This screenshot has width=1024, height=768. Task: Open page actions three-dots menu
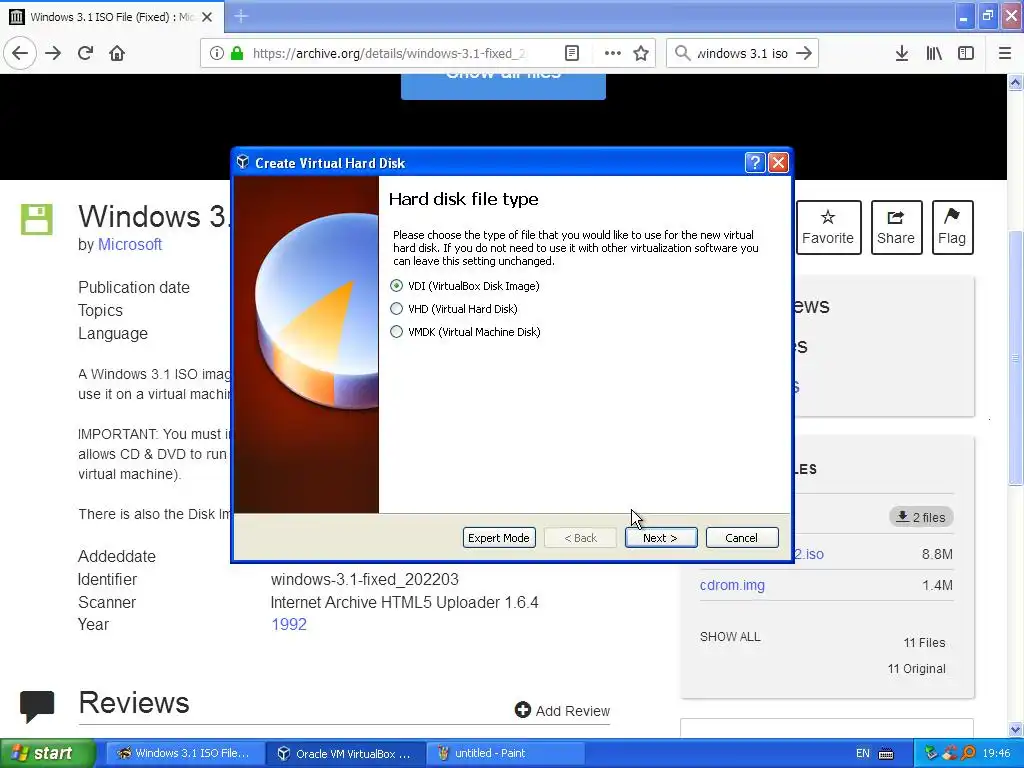(x=613, y=53)
